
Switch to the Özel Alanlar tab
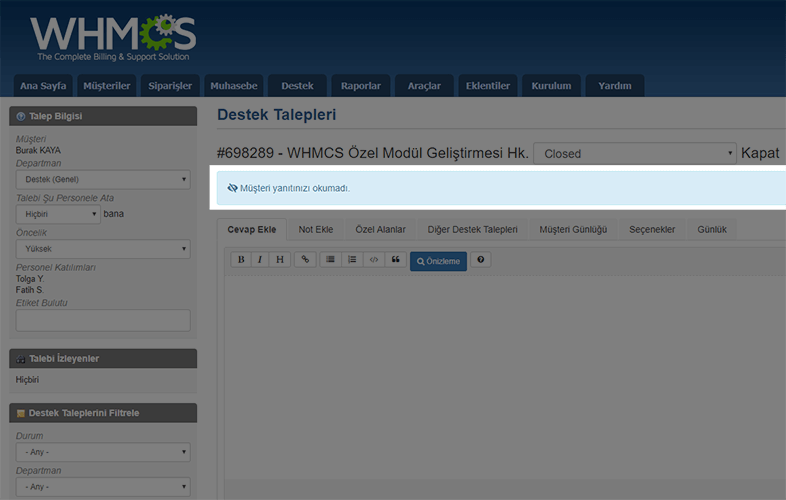[380, 230]
